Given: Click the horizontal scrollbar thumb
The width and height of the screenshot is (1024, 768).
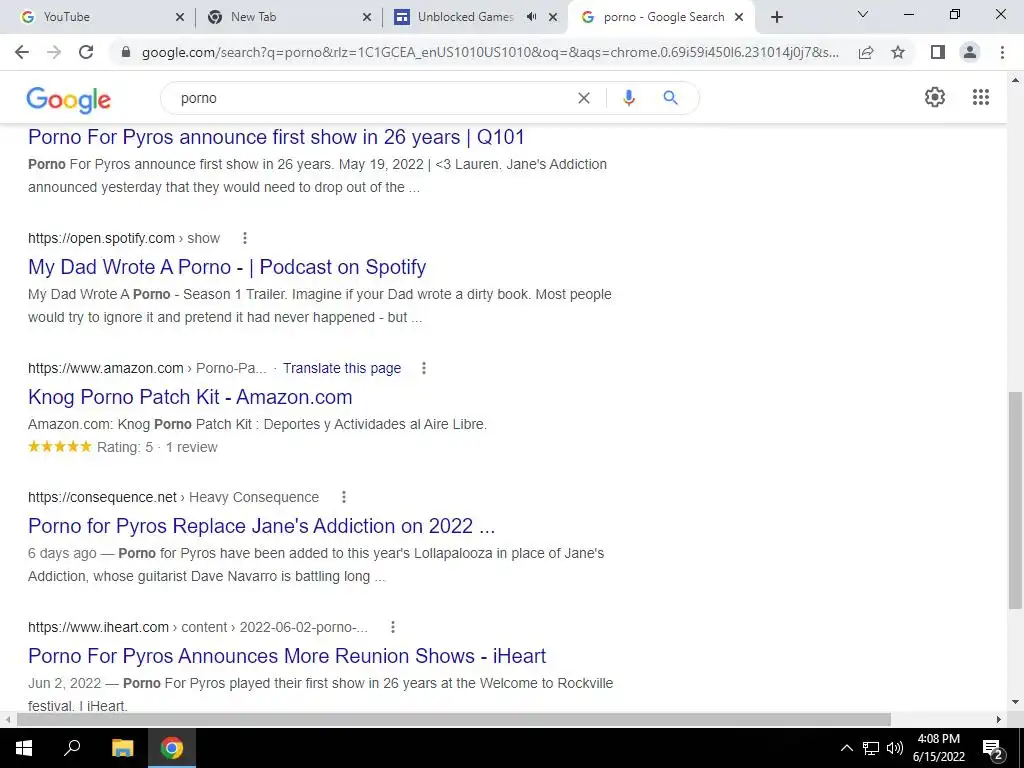Looking at the screenshot, I should tap(453, 720).
